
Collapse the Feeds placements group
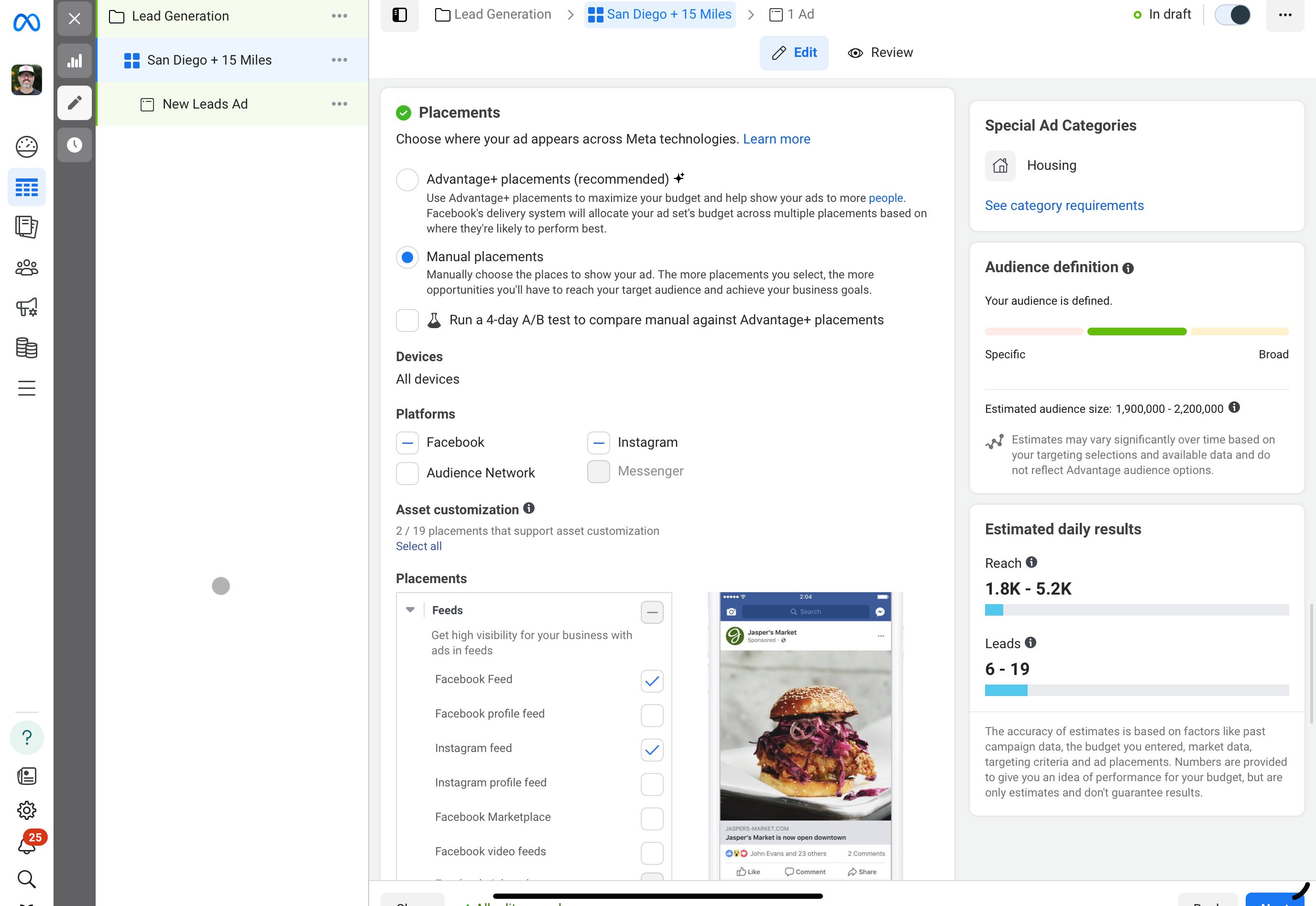pos(410,610)
